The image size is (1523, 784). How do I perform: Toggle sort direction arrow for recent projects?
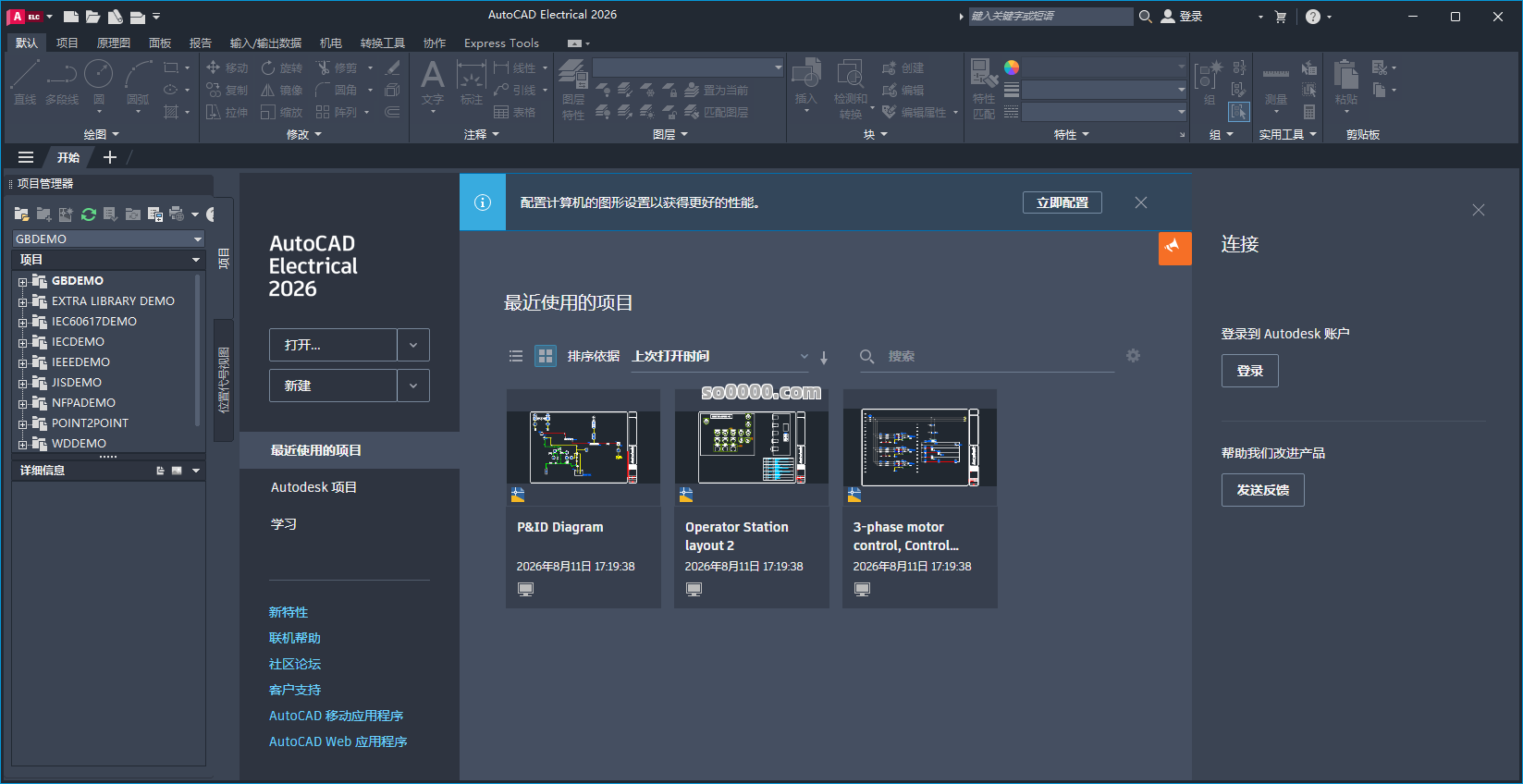824,357
